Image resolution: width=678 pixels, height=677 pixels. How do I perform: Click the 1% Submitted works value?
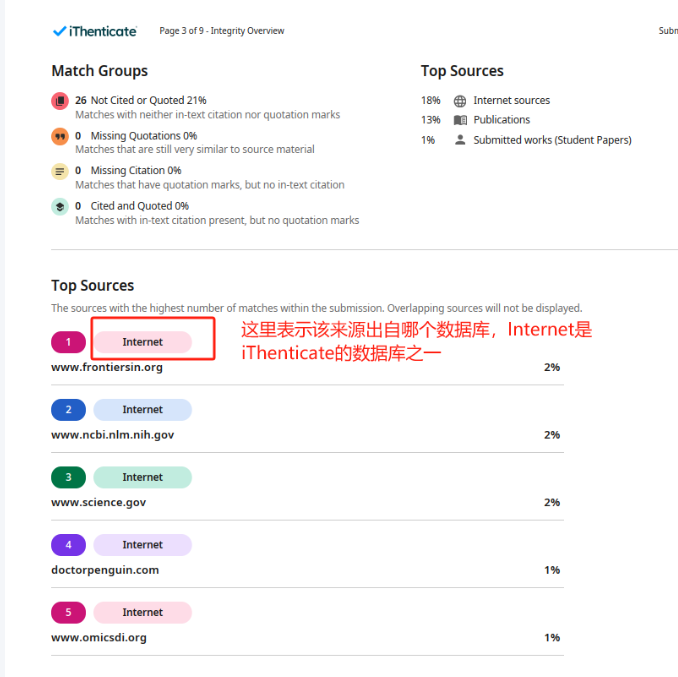(x=428, y=140)
